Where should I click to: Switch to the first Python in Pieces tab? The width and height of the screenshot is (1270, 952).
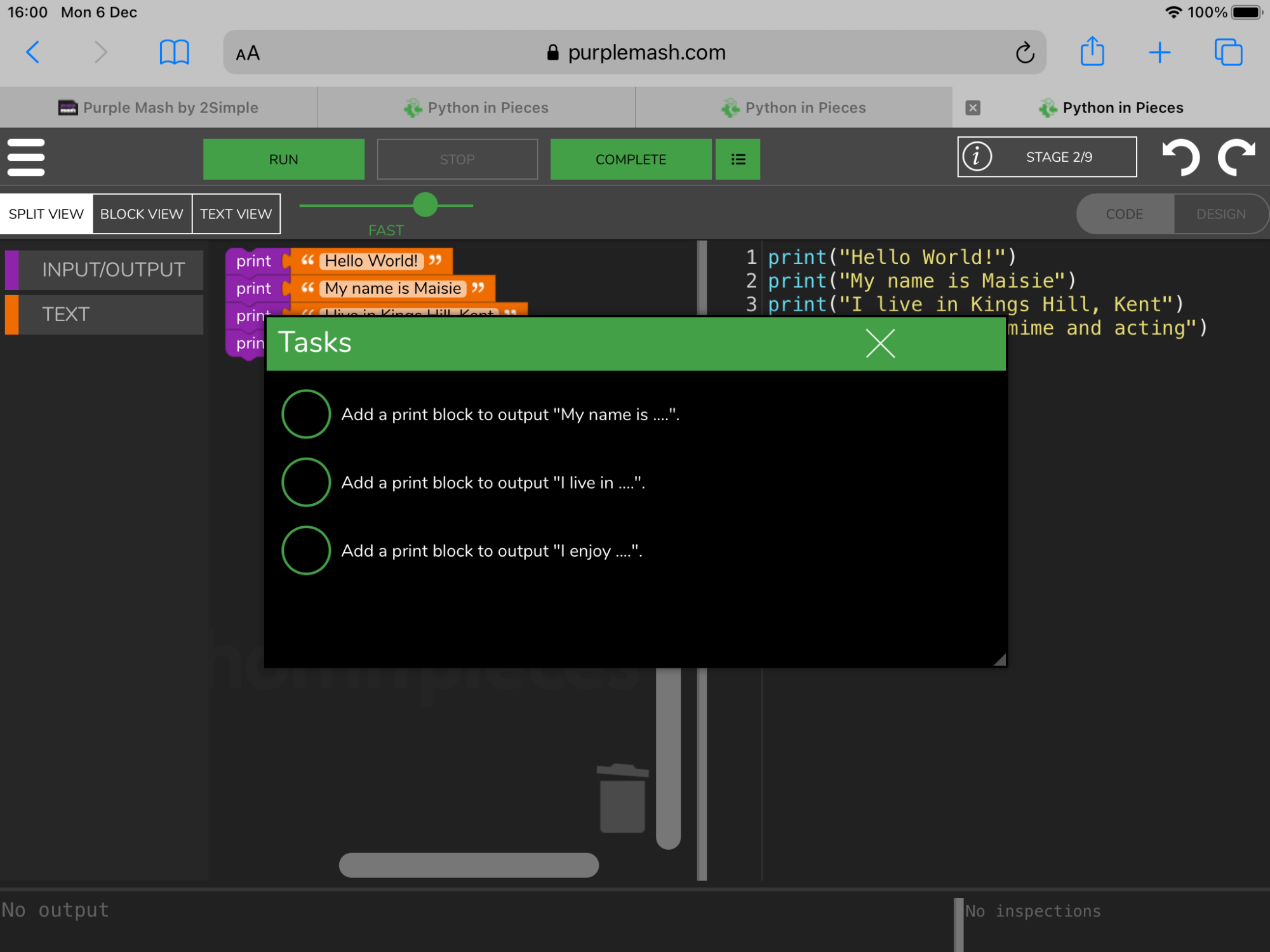pyautogui.click(x=476, y=108)
